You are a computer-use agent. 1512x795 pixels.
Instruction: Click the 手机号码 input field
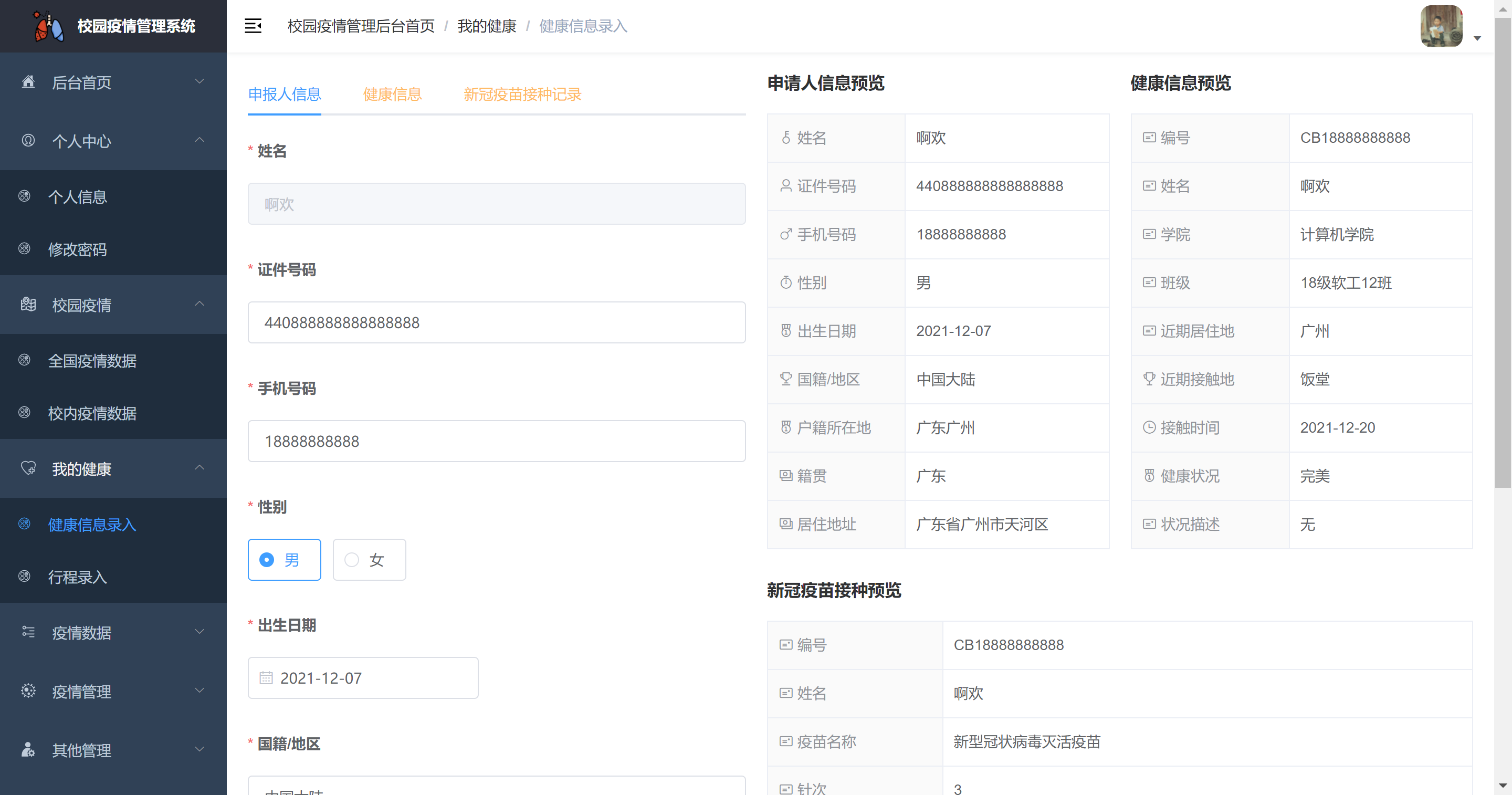[496, 441]
